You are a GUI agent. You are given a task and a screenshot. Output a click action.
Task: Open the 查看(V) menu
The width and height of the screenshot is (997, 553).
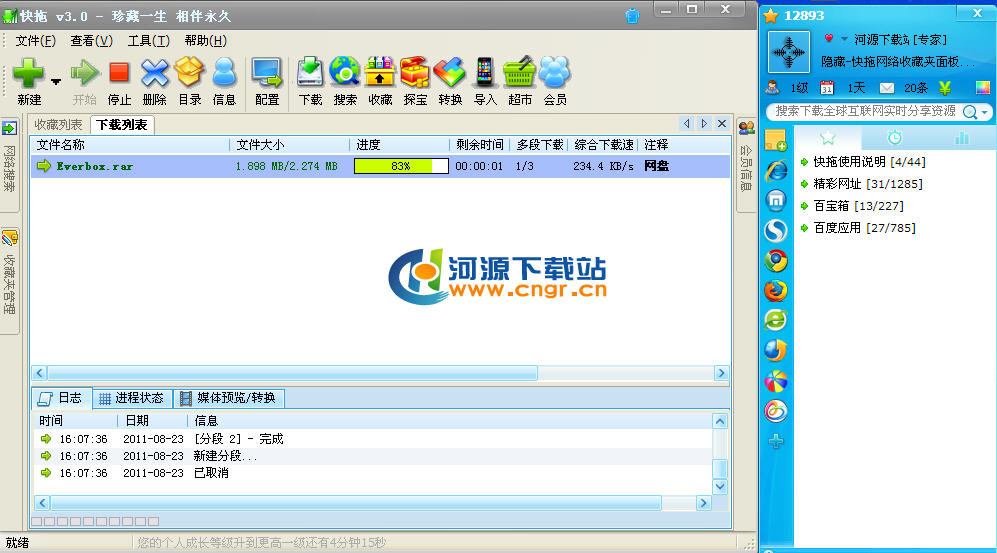pos(92,41)
